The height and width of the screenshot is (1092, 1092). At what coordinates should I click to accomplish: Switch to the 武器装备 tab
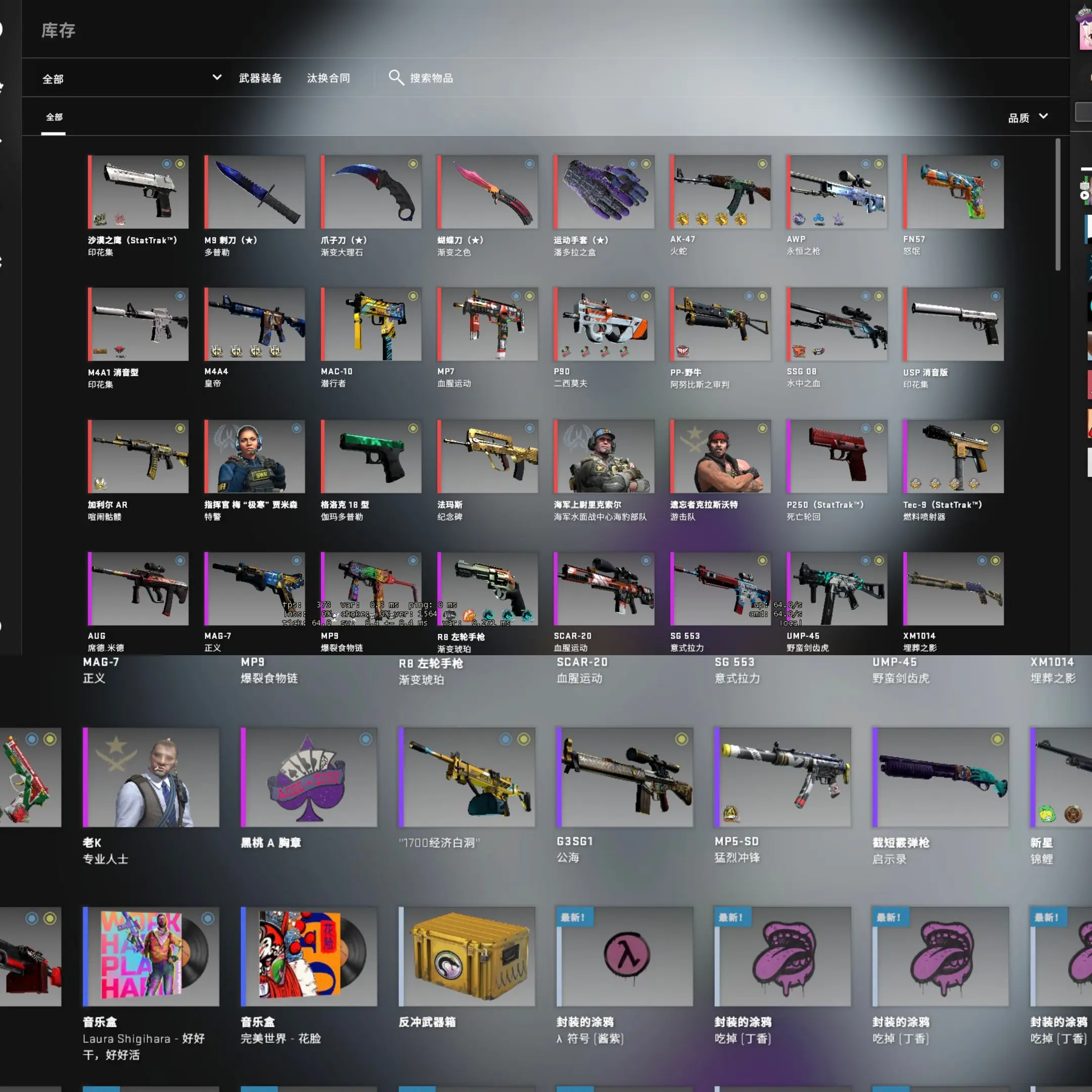[260, 78]
